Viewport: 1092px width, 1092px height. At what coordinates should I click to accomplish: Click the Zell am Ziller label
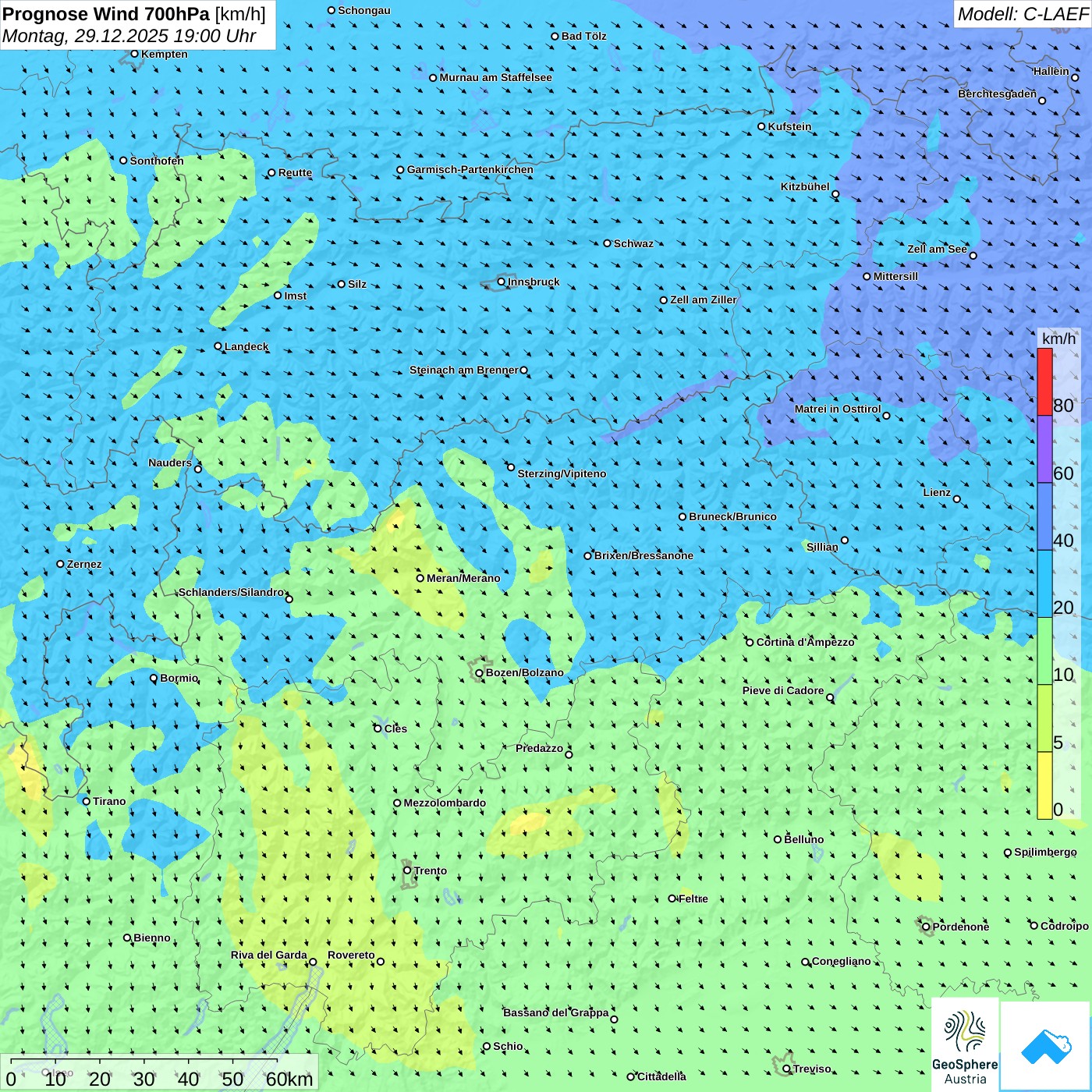pos(704,300)
